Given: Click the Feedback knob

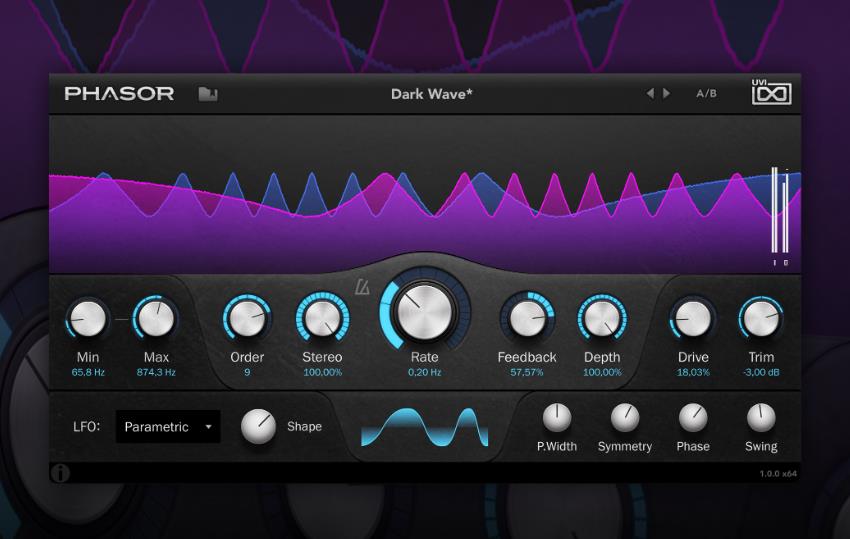Looking at the screenshot, I should 527,318.
